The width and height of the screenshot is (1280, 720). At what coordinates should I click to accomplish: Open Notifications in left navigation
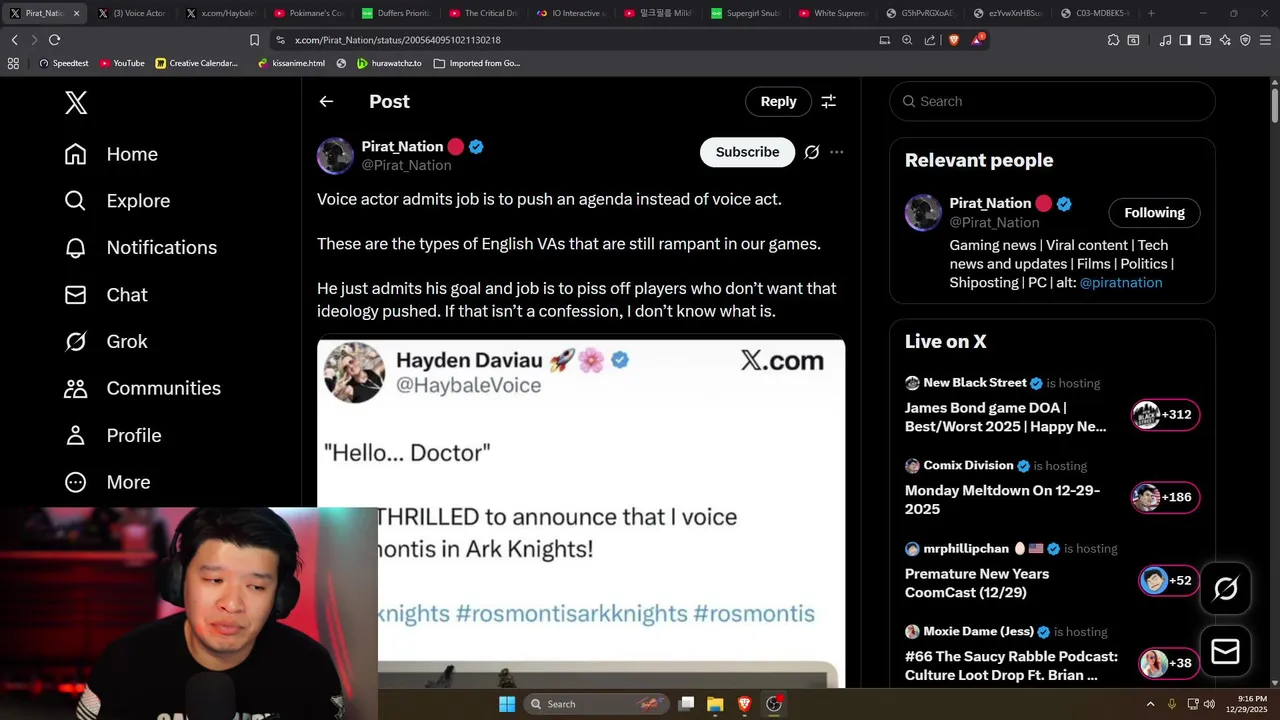tap(140, 248)
